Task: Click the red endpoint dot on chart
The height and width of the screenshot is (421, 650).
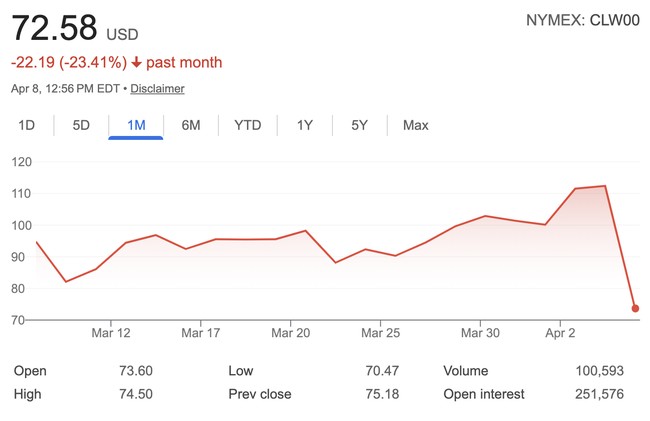Action: tap(635, 308)
